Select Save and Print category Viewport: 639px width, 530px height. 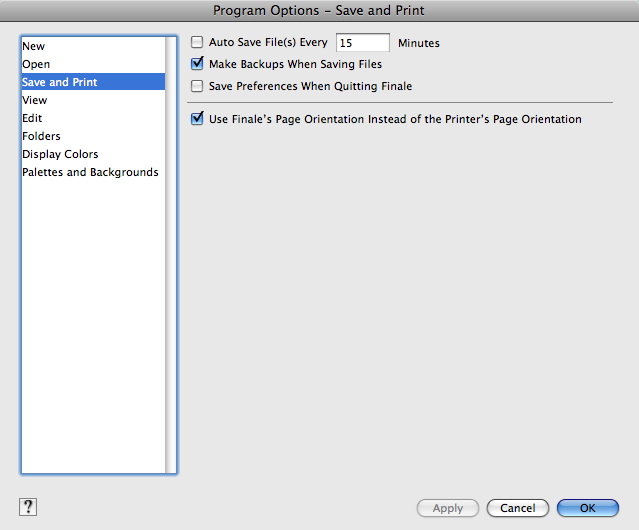[93, 82]
